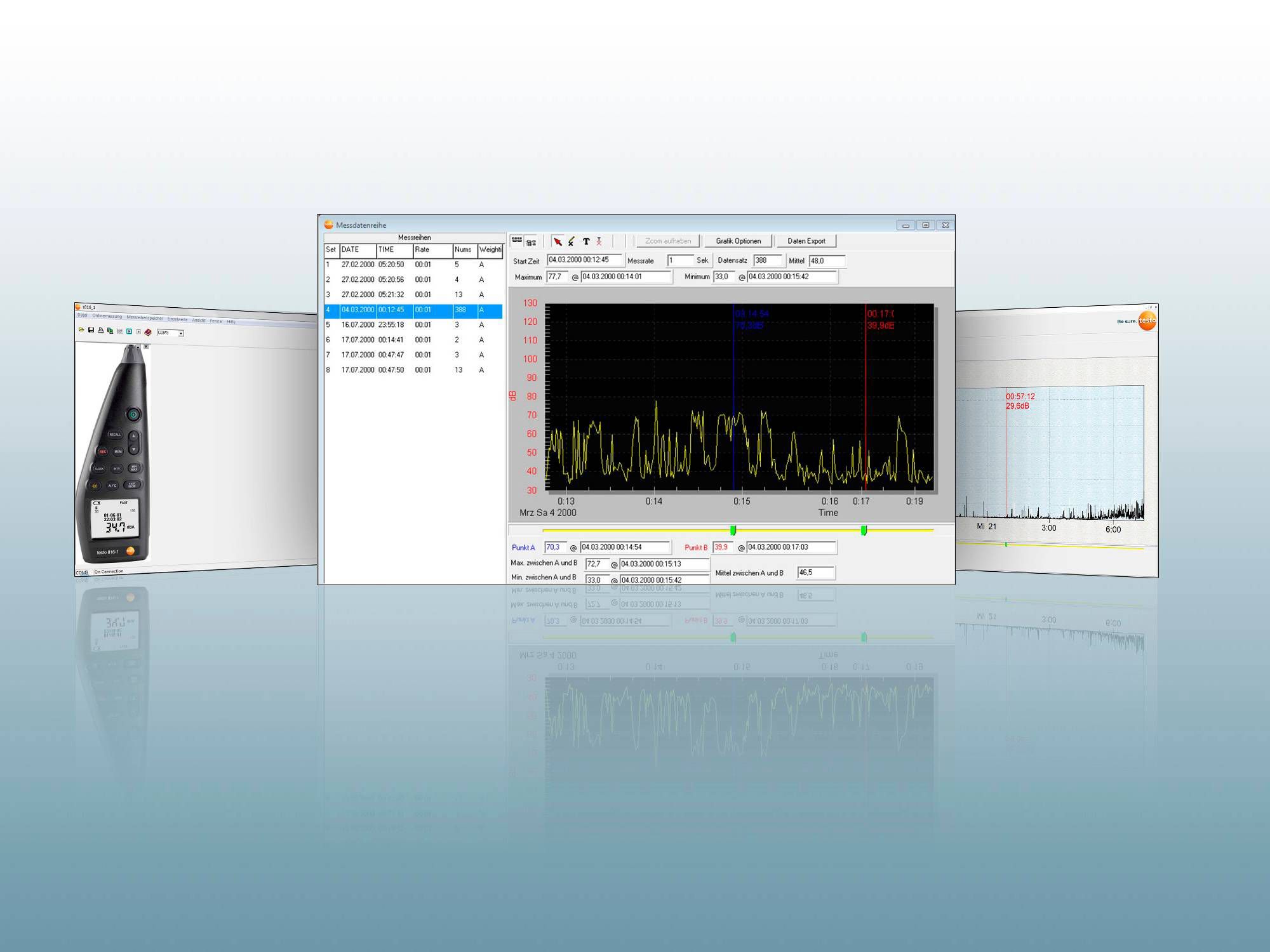
Task: Open the Messreihenspeicher menu
Action: click(x=144, y=318)
